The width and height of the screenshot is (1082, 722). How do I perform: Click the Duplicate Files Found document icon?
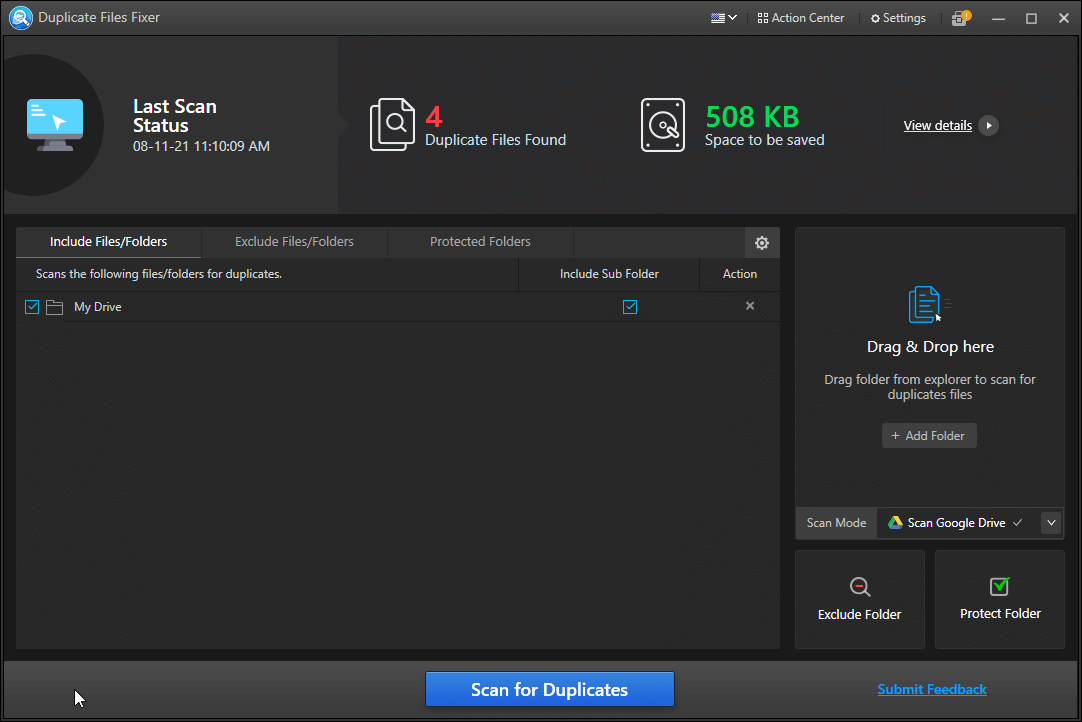(393, 124)
